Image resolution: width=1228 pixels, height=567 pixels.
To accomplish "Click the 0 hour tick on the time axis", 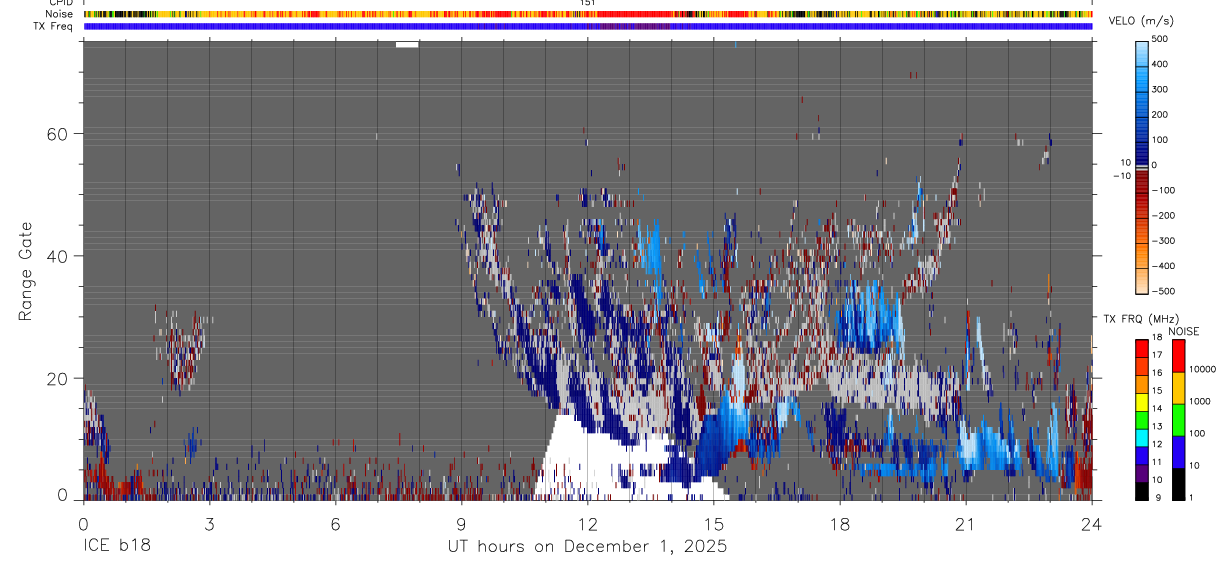I will [83, 522].
